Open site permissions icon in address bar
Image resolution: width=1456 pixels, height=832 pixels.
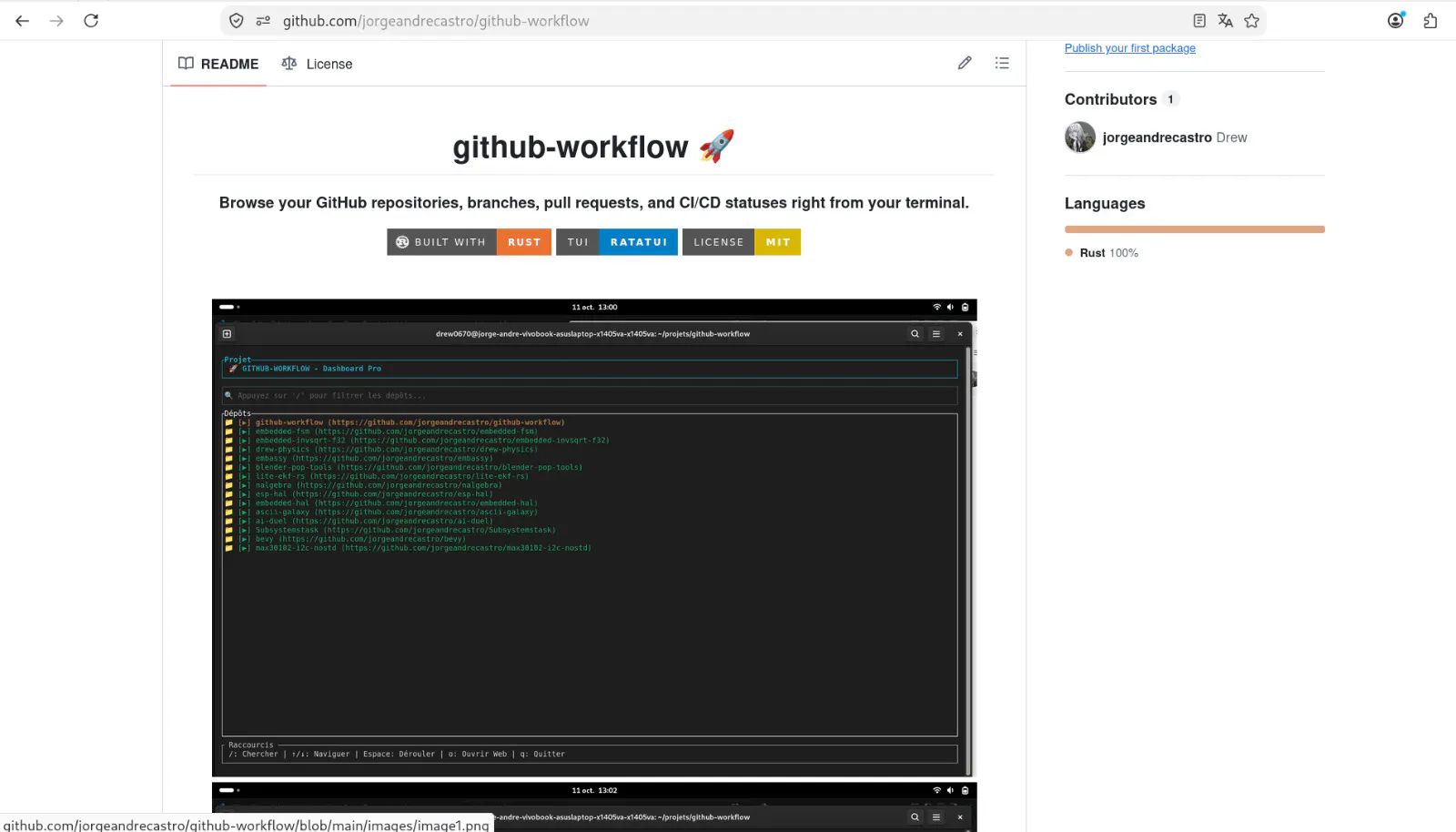pyautogui.click(x=263, y=21)
